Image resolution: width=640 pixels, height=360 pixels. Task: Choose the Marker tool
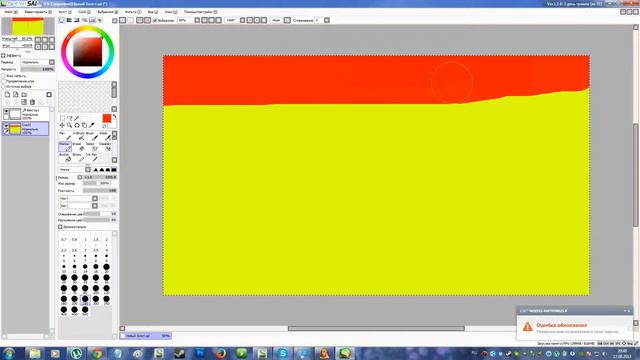(x=65, y=147)
